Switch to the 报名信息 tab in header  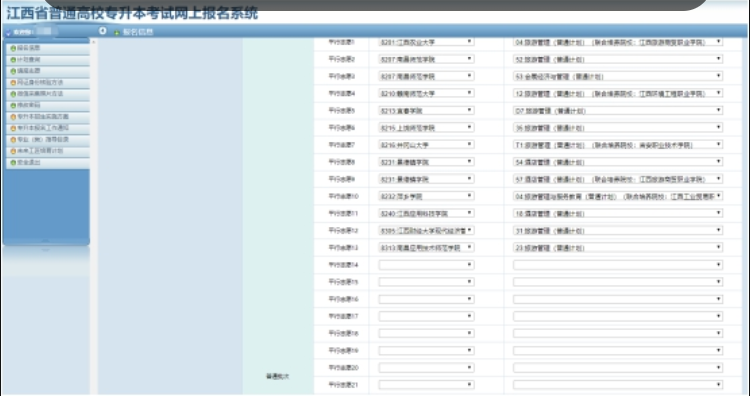[138, 32]
